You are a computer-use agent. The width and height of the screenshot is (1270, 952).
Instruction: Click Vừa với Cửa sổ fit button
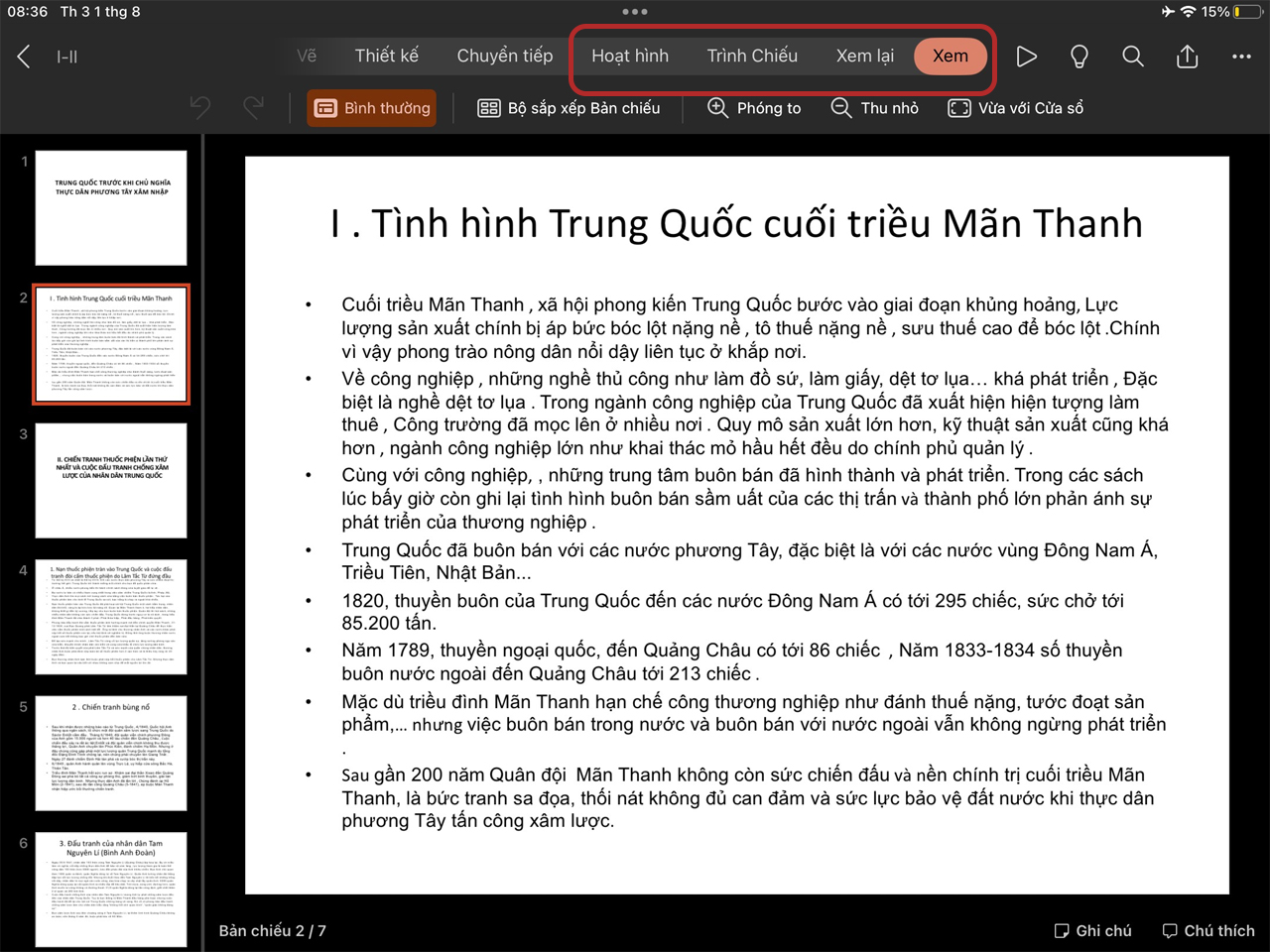[1016, 108]
